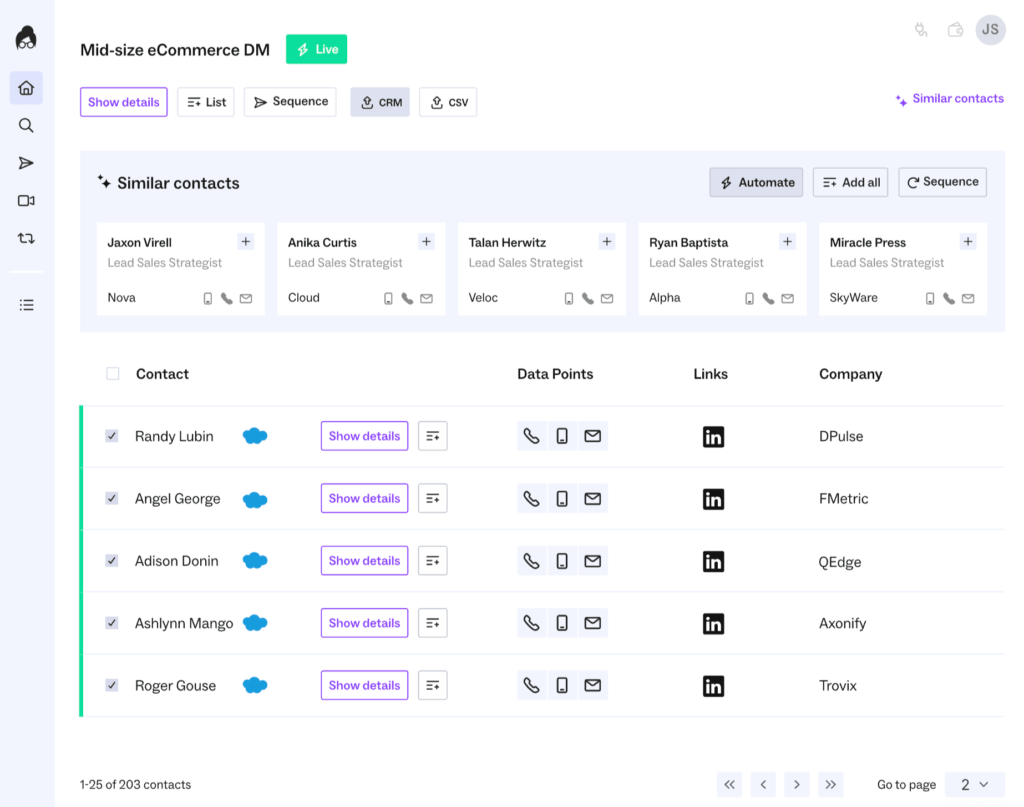
Task: Click the home icon in sidebar
Action: [x=26, y=88]
